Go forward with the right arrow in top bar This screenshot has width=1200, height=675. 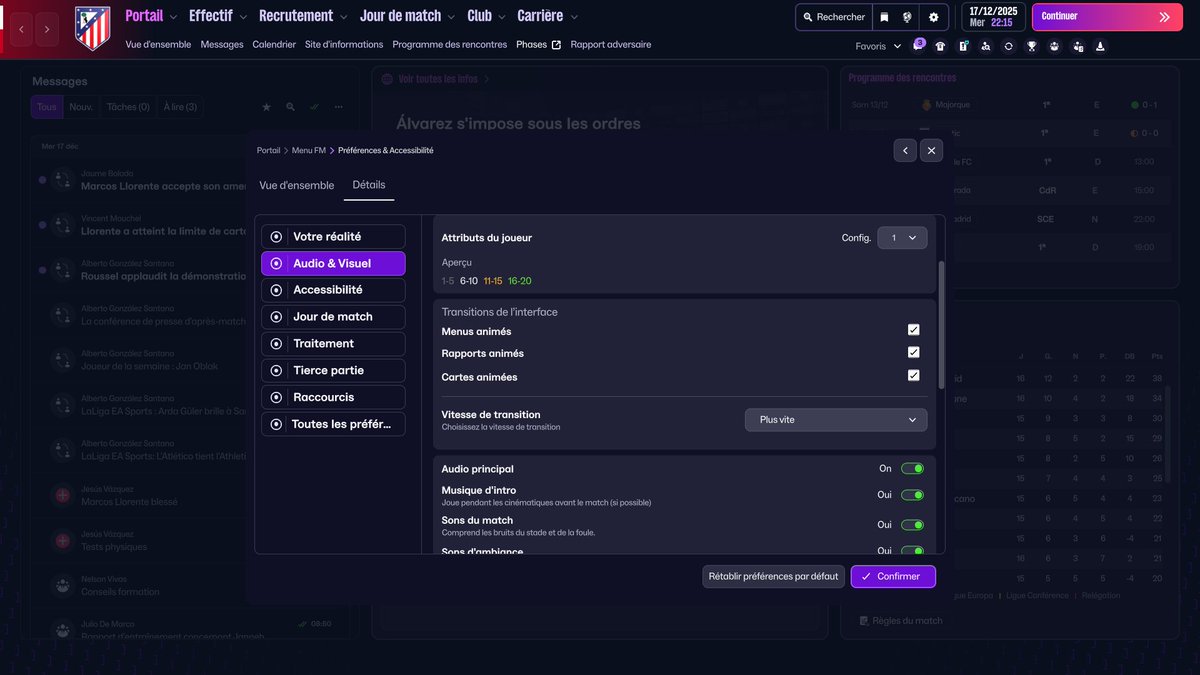click(47, 30)
